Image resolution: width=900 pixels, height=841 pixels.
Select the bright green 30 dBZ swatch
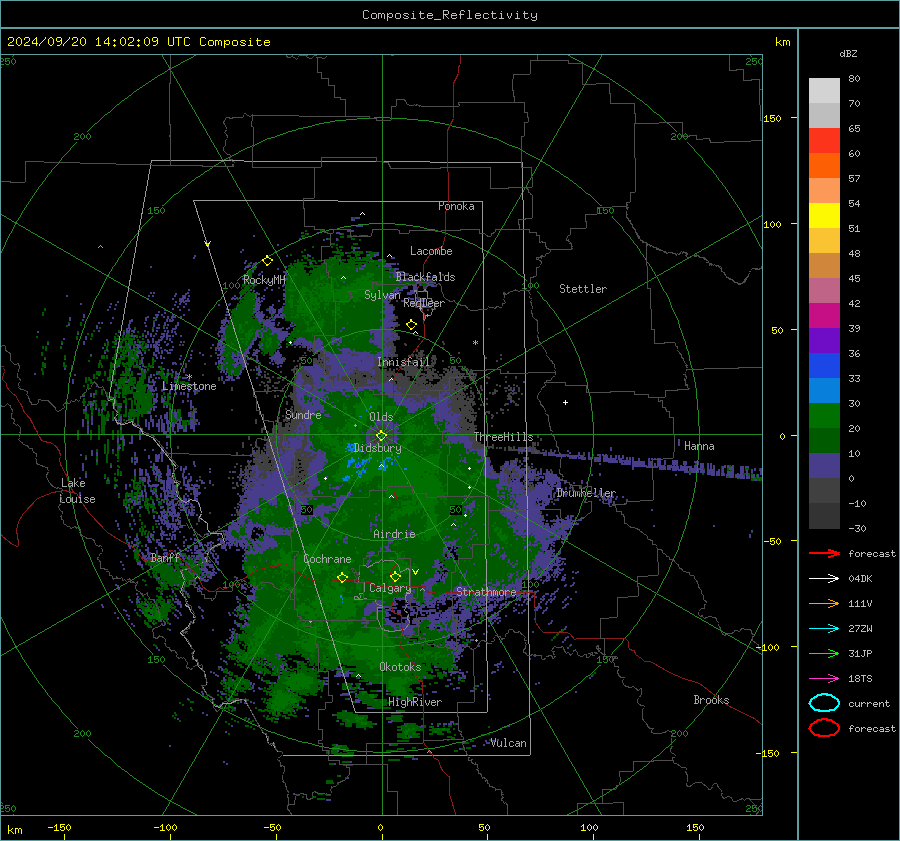[x=824, y=415]
